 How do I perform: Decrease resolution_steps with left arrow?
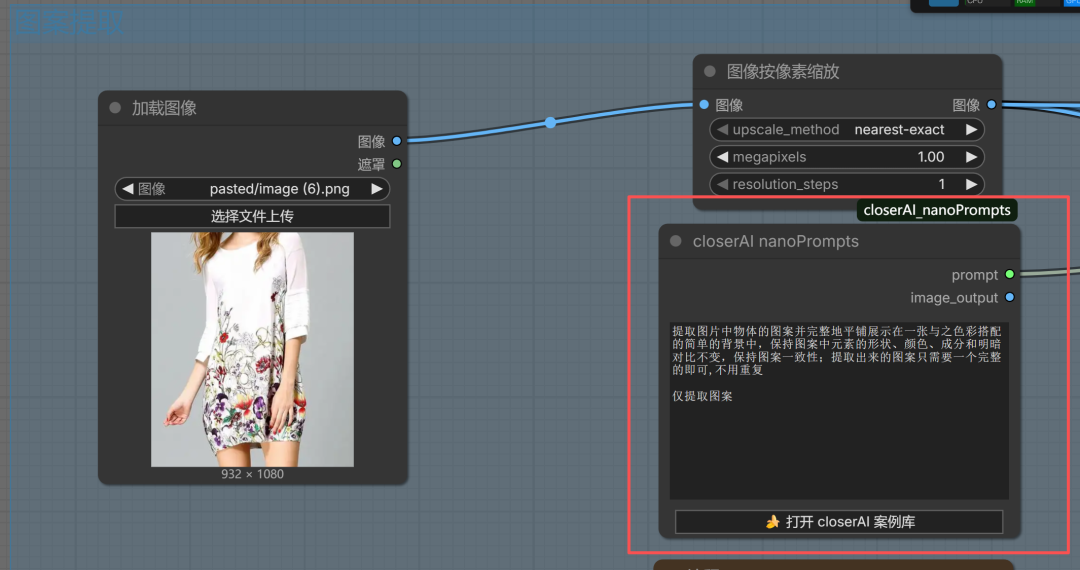(x=722, y=184)
